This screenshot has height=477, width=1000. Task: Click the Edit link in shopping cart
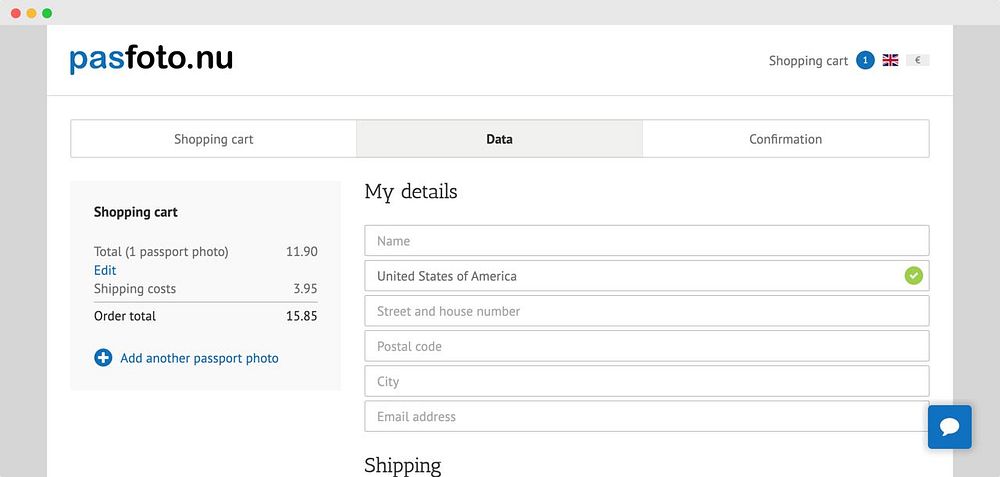point(105,270)
